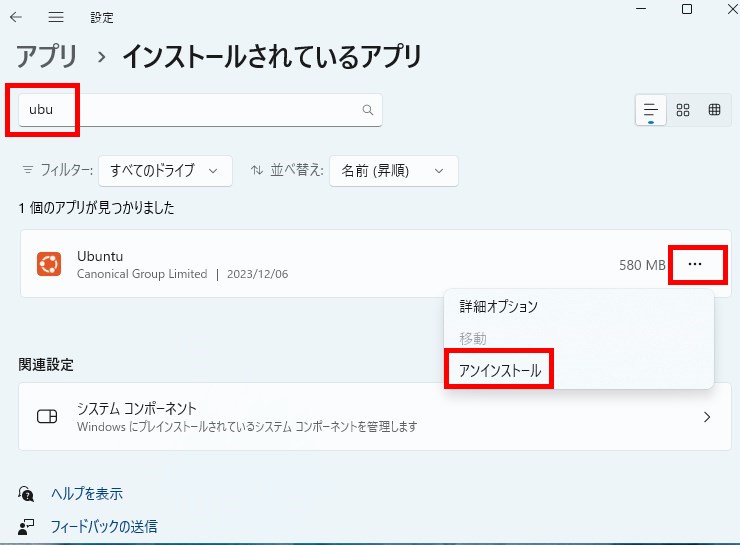This screenshot has width=740, height=545.
Task: Click the filter lines icon
Action: pos(28,169)
